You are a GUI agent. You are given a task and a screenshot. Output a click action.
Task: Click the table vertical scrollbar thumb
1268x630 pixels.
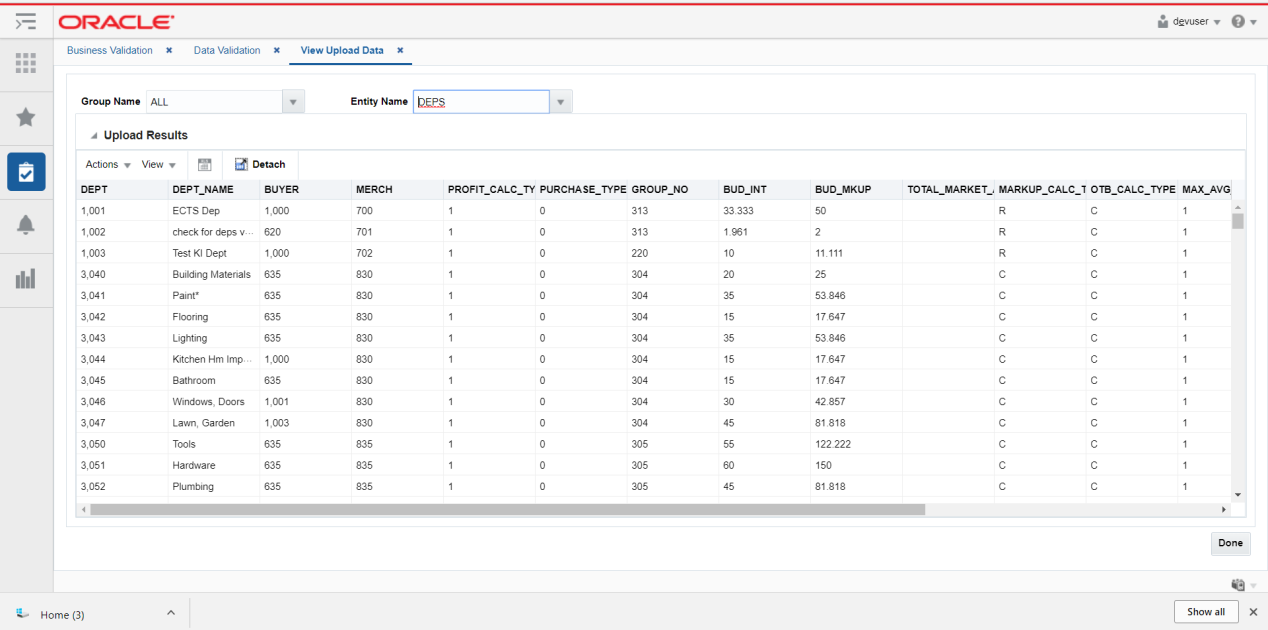[x=1238, y=221]
